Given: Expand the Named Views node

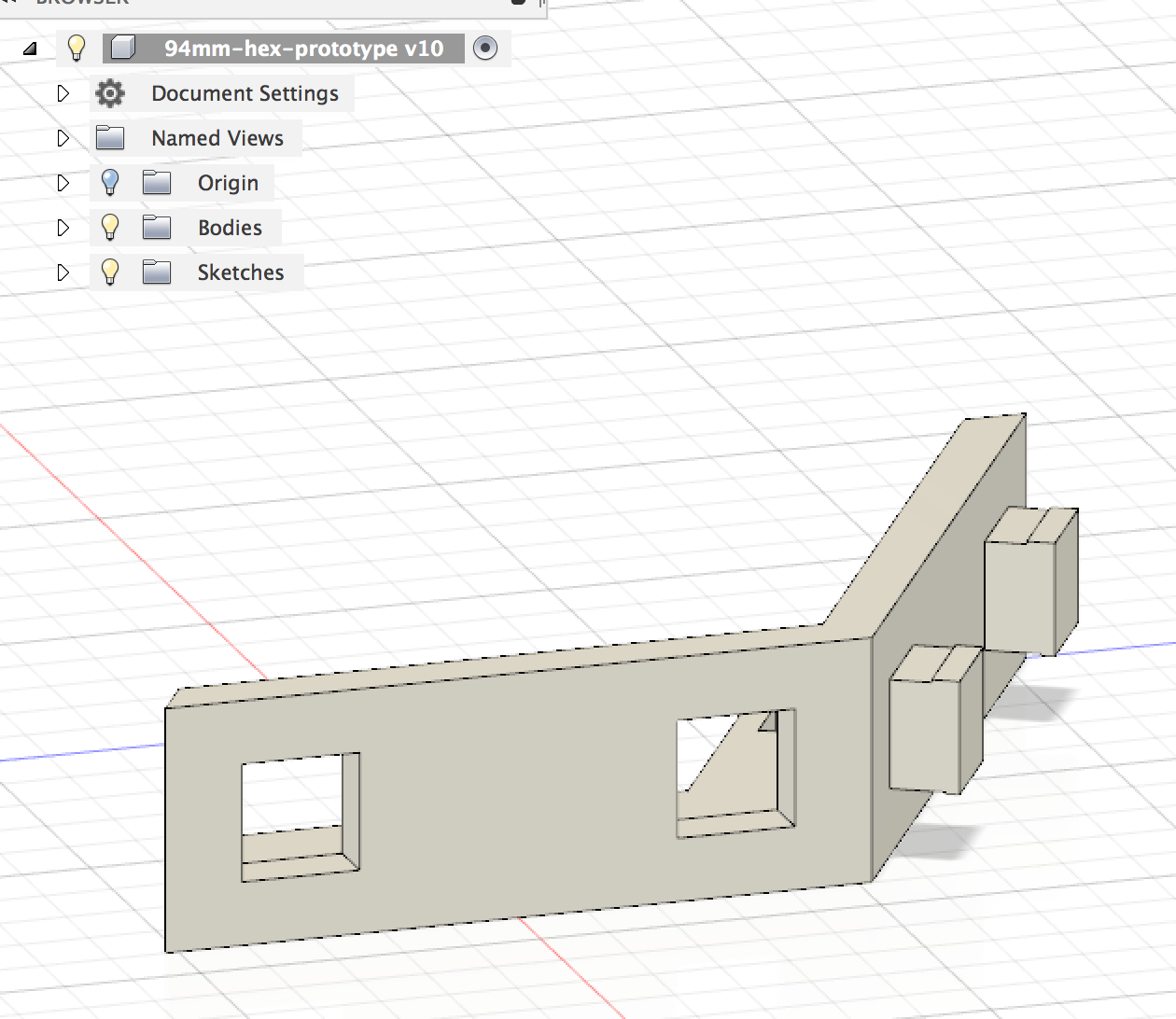Looking at the screenshot, I should (63, 138).
